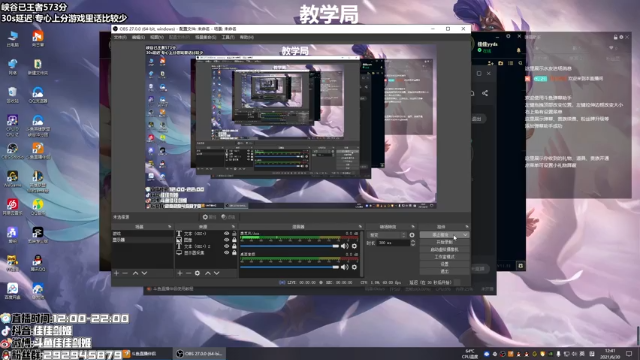
Task: Mute the 麦克风/Aux speaker icon
Action: coord(345,246)
